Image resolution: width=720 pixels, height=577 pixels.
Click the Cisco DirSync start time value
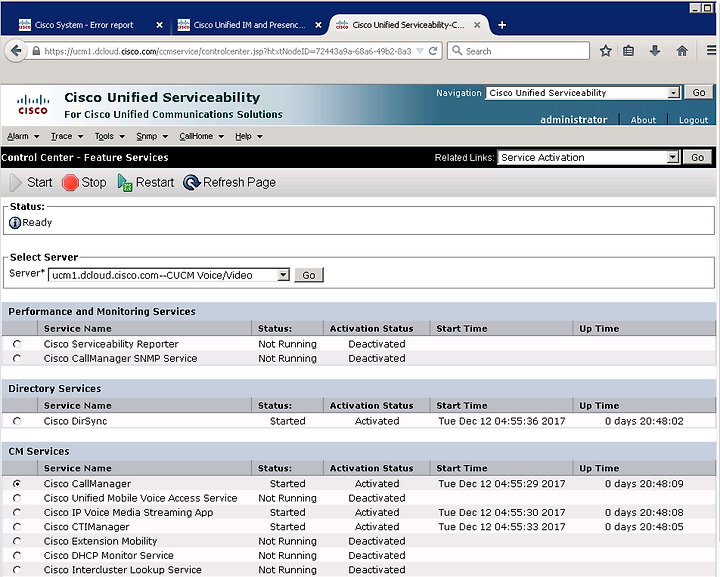point(501,421)
